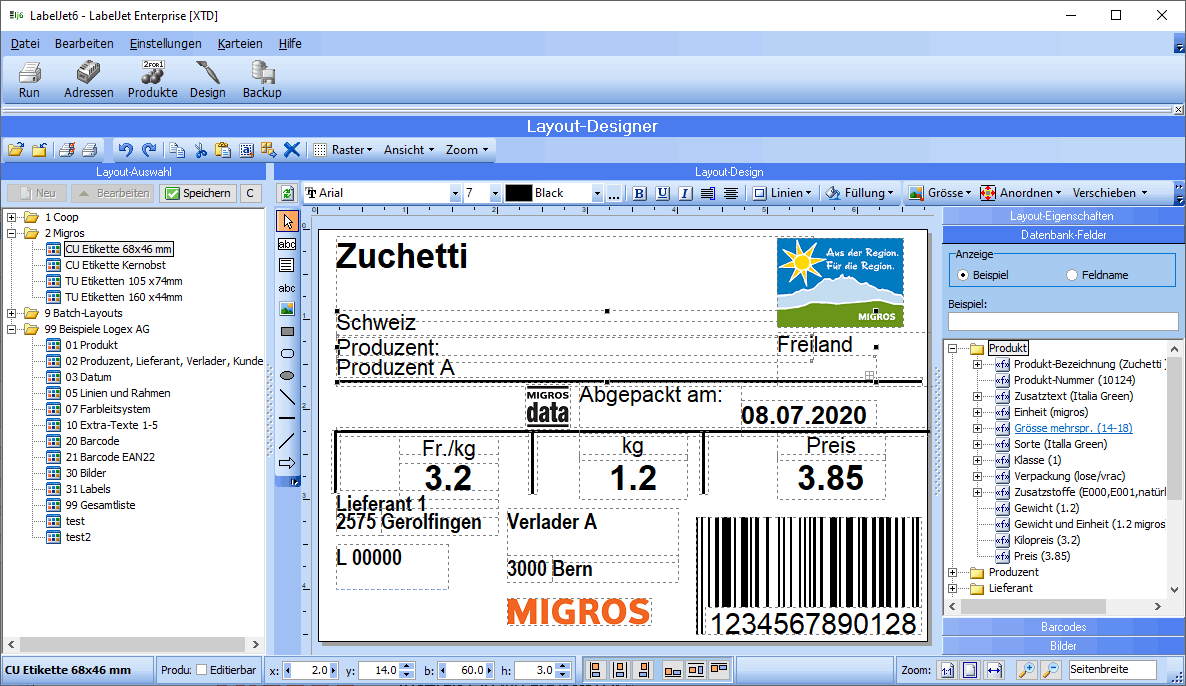Launch the Design tool
Image resolution: width=1186 pixels, height=686 pixels.
coord(207,79)
